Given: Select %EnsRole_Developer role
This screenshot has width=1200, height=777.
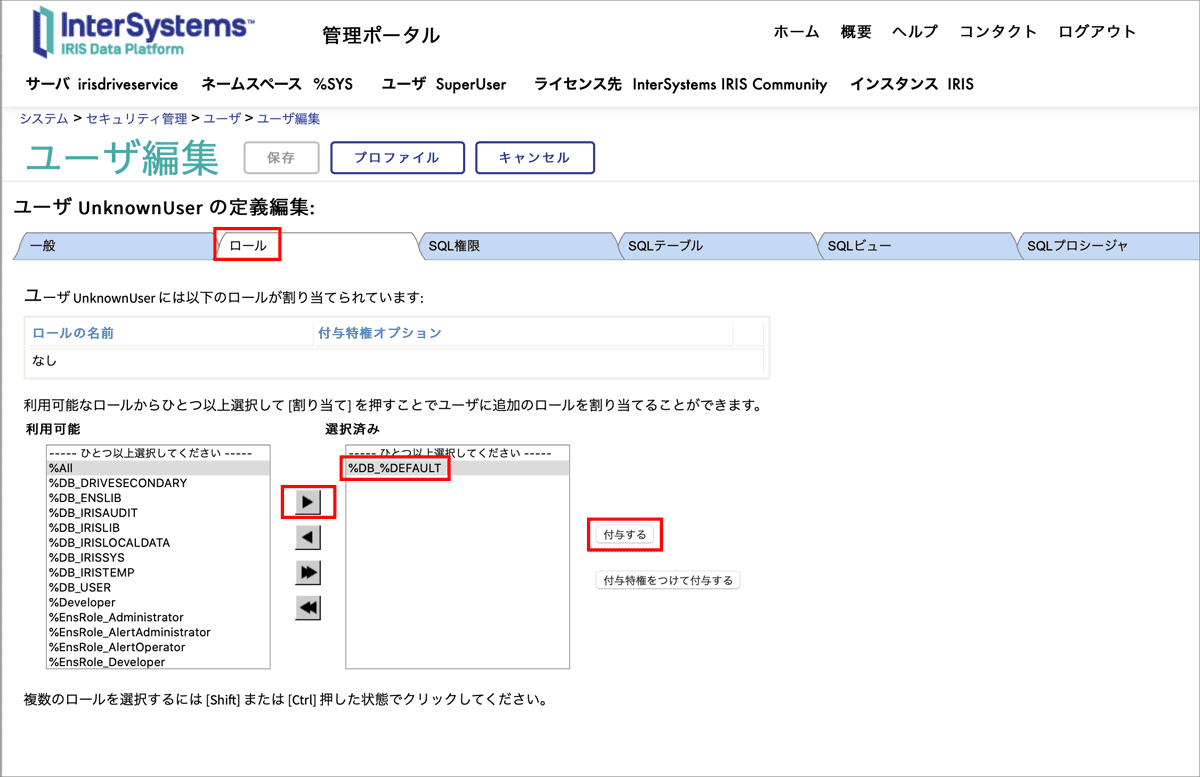Looking at the screenshot, I should [x=157, y=661].
